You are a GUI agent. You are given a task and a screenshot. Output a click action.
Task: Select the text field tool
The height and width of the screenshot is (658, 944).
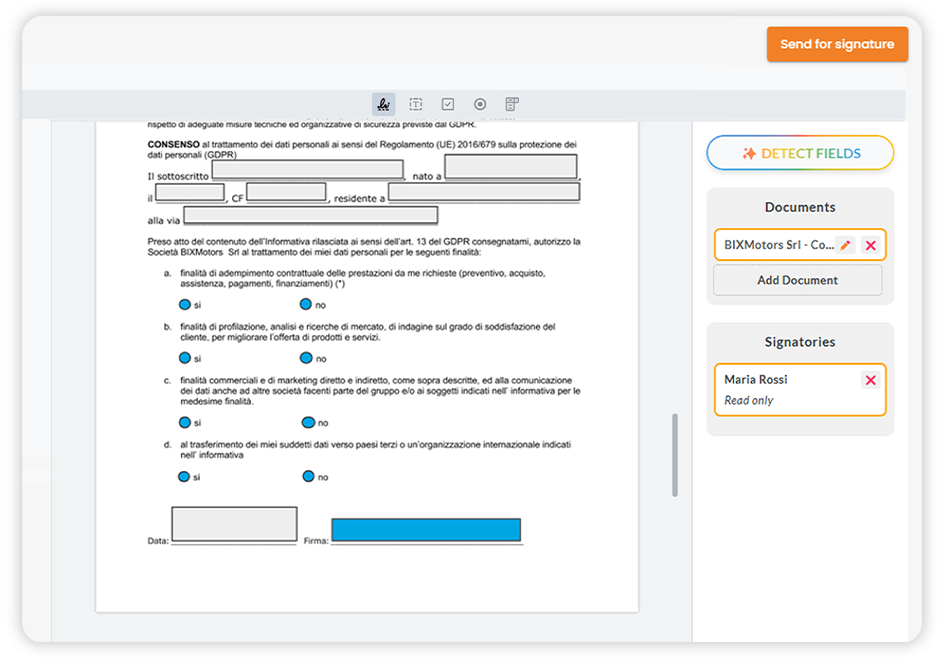click(x=416, y=104)
